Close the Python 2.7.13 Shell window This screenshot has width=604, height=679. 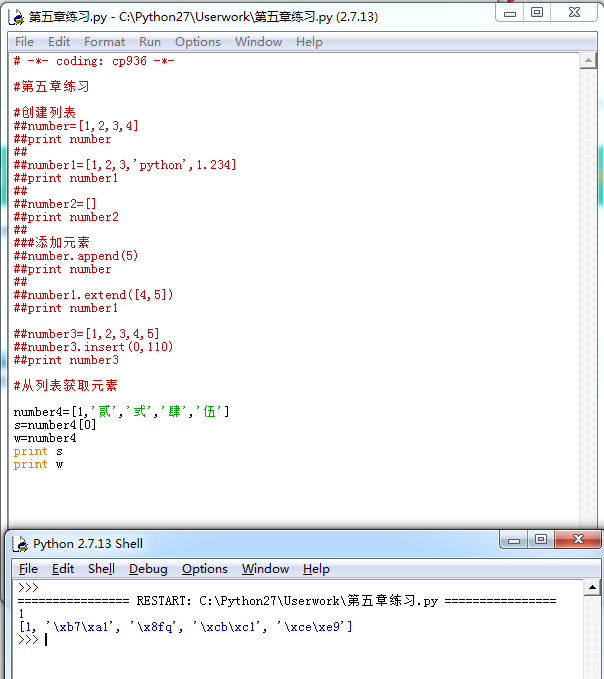pos(578,541)
